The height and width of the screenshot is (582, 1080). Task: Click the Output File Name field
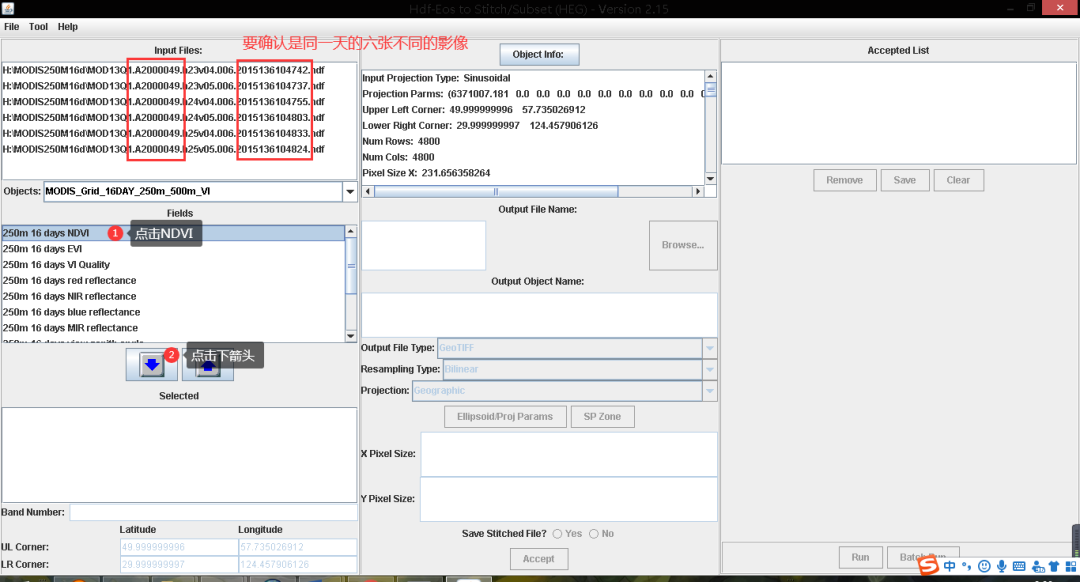click(x=424, y=245)
